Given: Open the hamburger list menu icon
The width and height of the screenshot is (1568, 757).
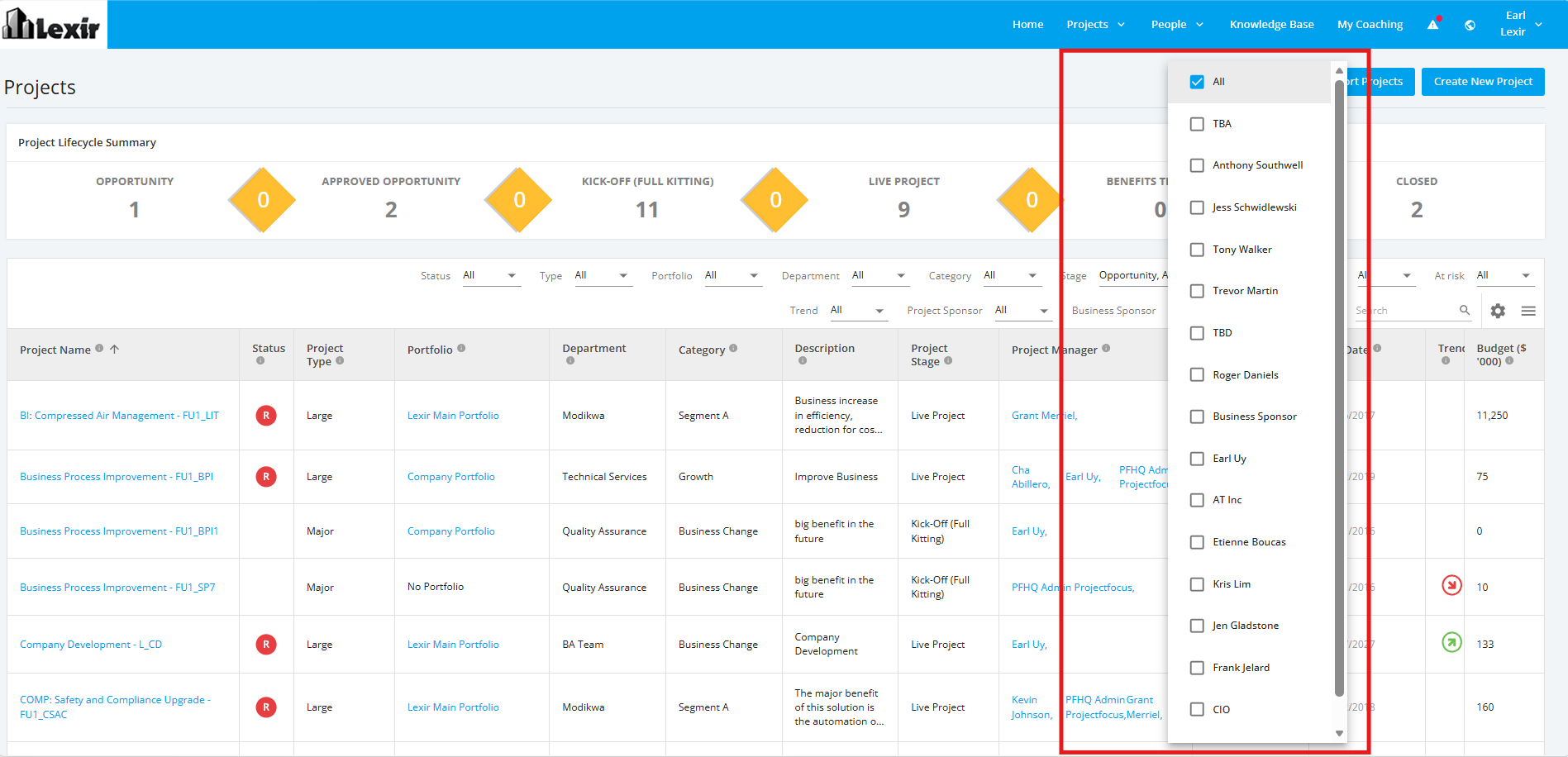Looking at the screenshot, I should [1528, 311].
